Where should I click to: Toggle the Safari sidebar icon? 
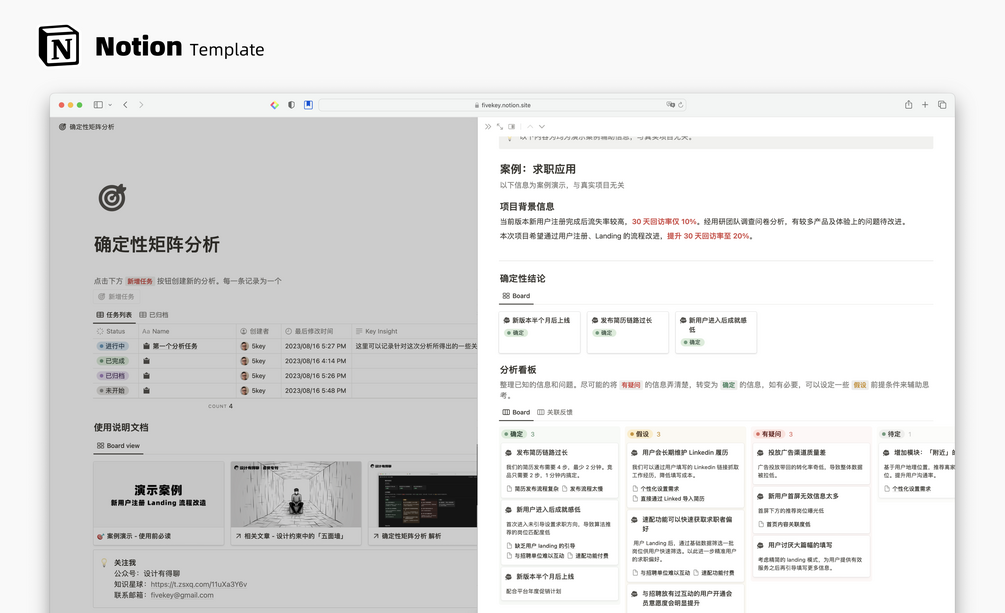(x=98, y=105)
